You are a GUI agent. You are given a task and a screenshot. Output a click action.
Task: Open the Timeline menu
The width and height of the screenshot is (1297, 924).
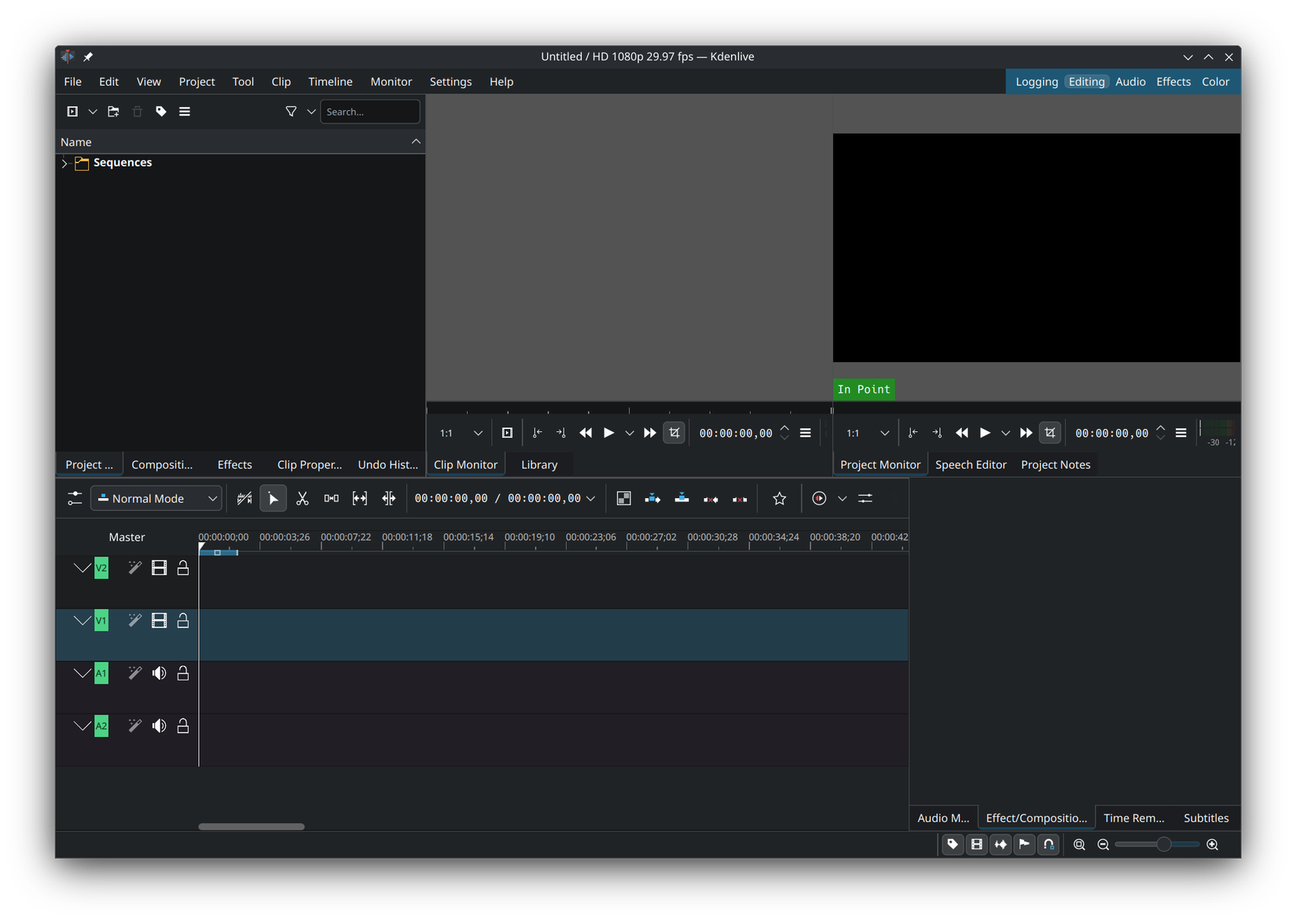pos(329,81)
